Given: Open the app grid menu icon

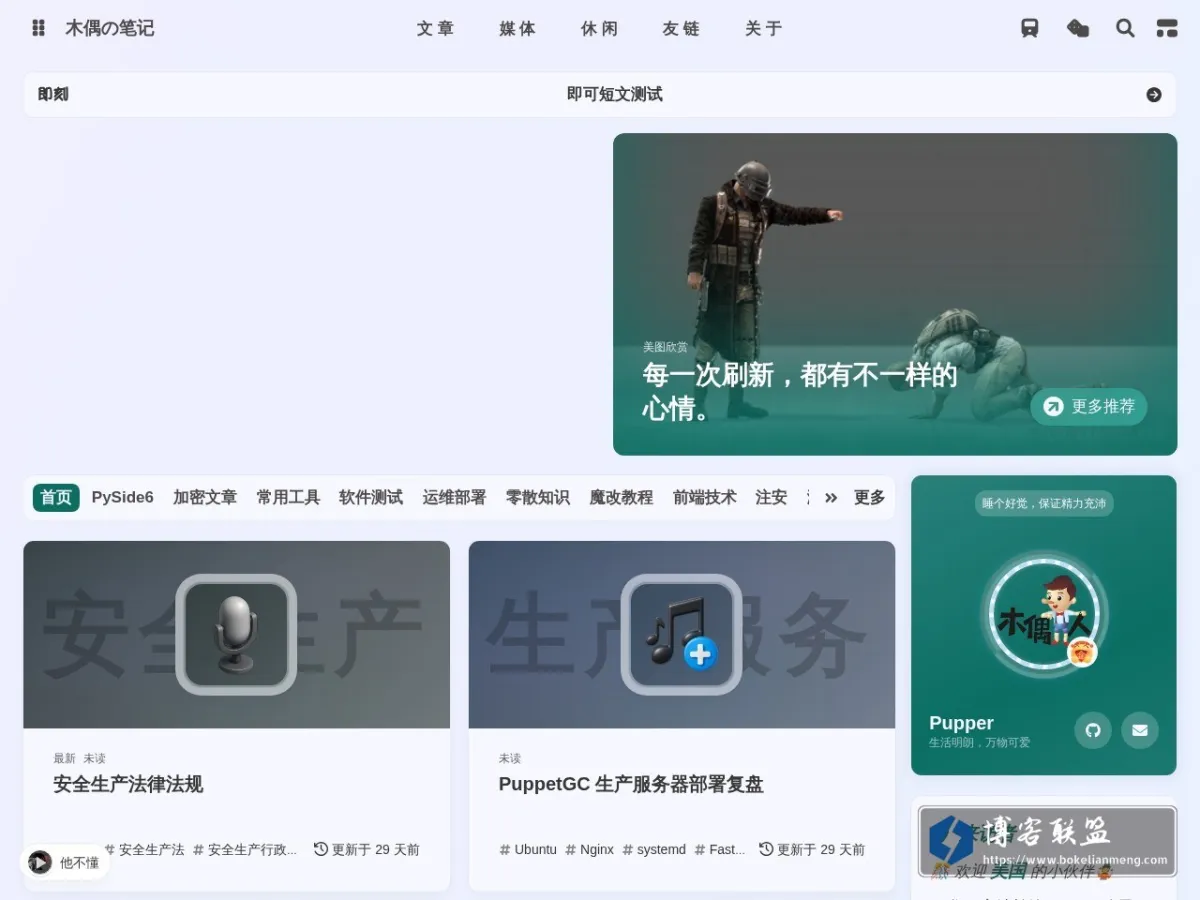Looking at the screenshot, I should click(x=38, y=28).
